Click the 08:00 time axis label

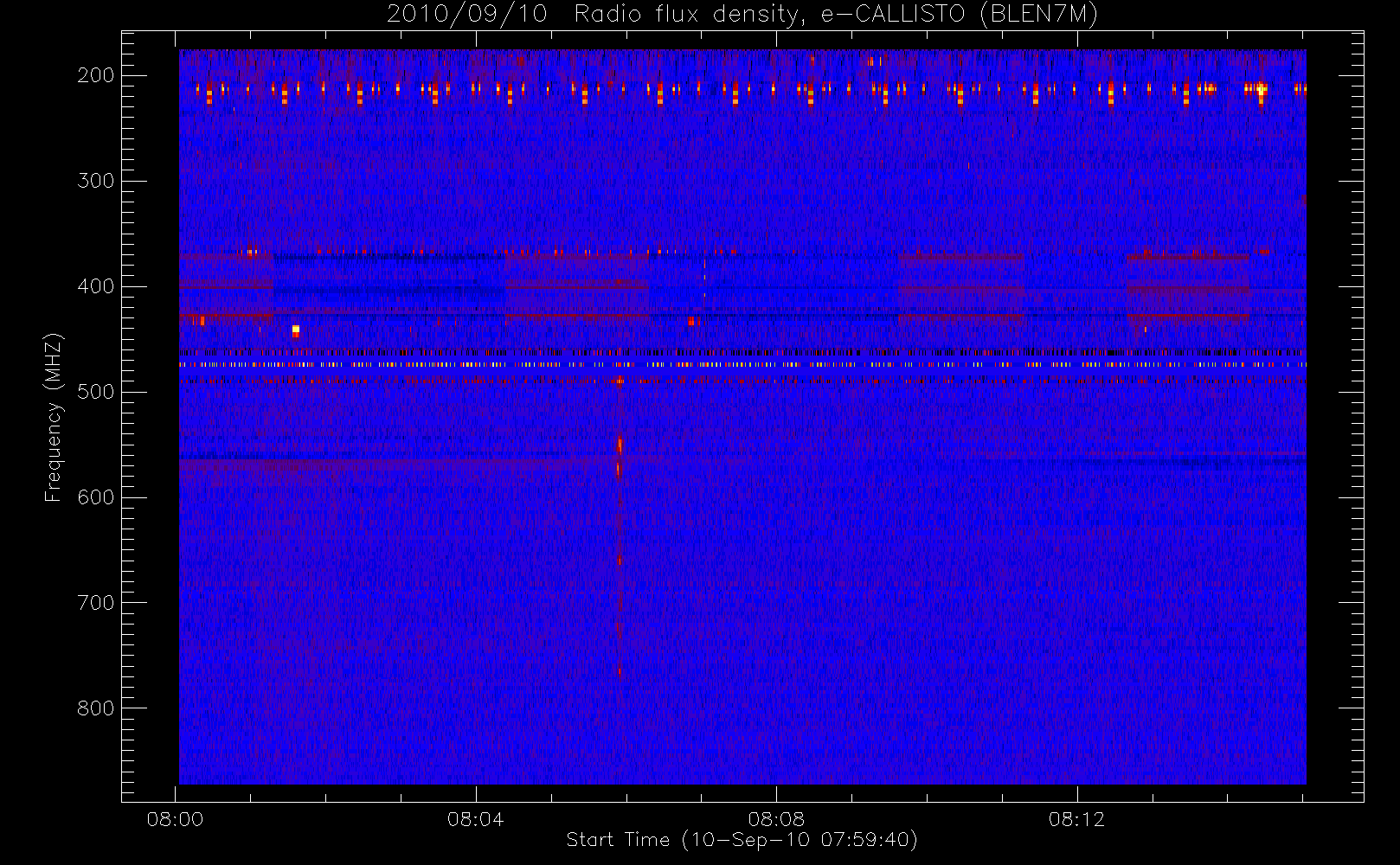[x=176, y=819]
